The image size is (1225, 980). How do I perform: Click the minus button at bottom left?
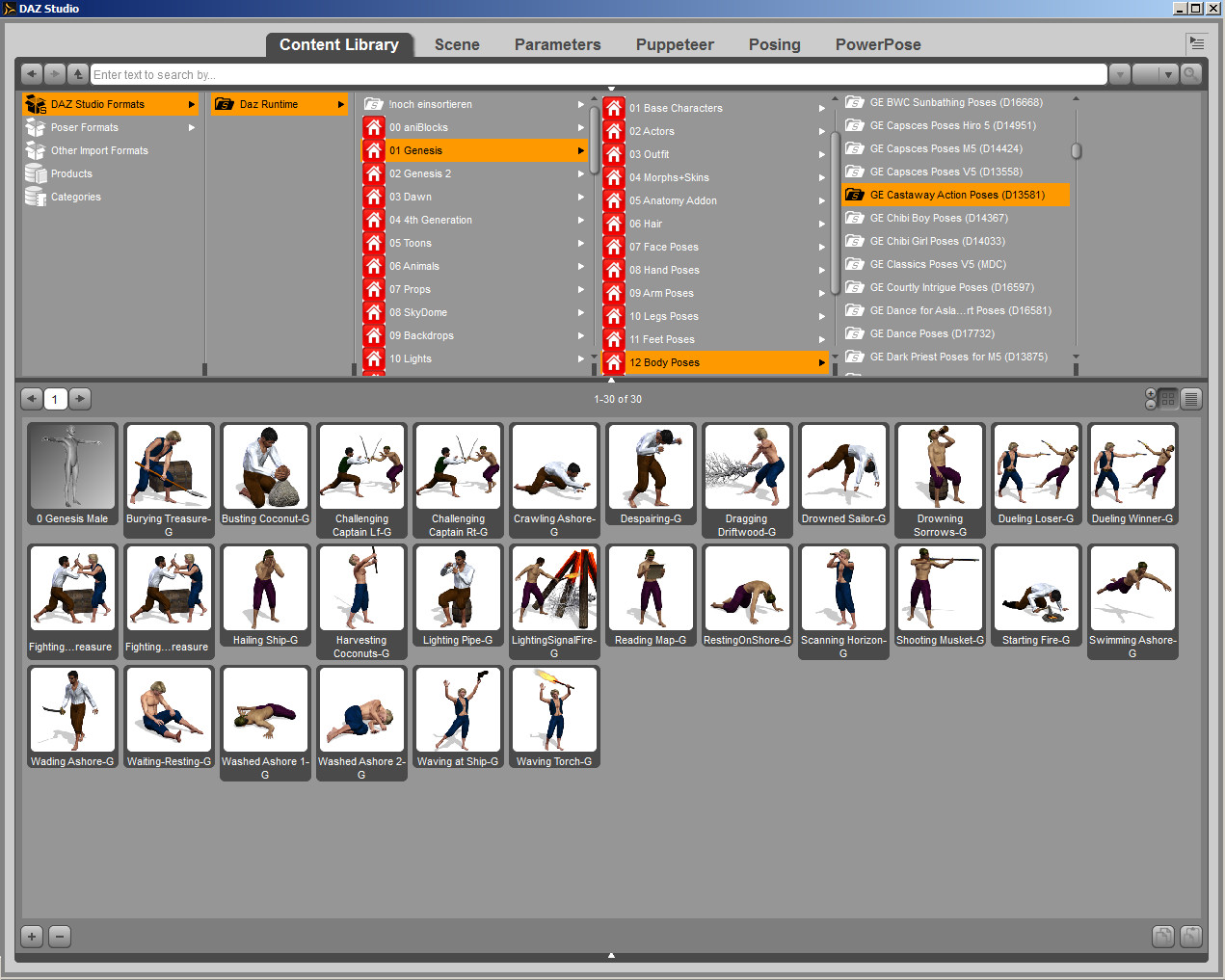60,936
